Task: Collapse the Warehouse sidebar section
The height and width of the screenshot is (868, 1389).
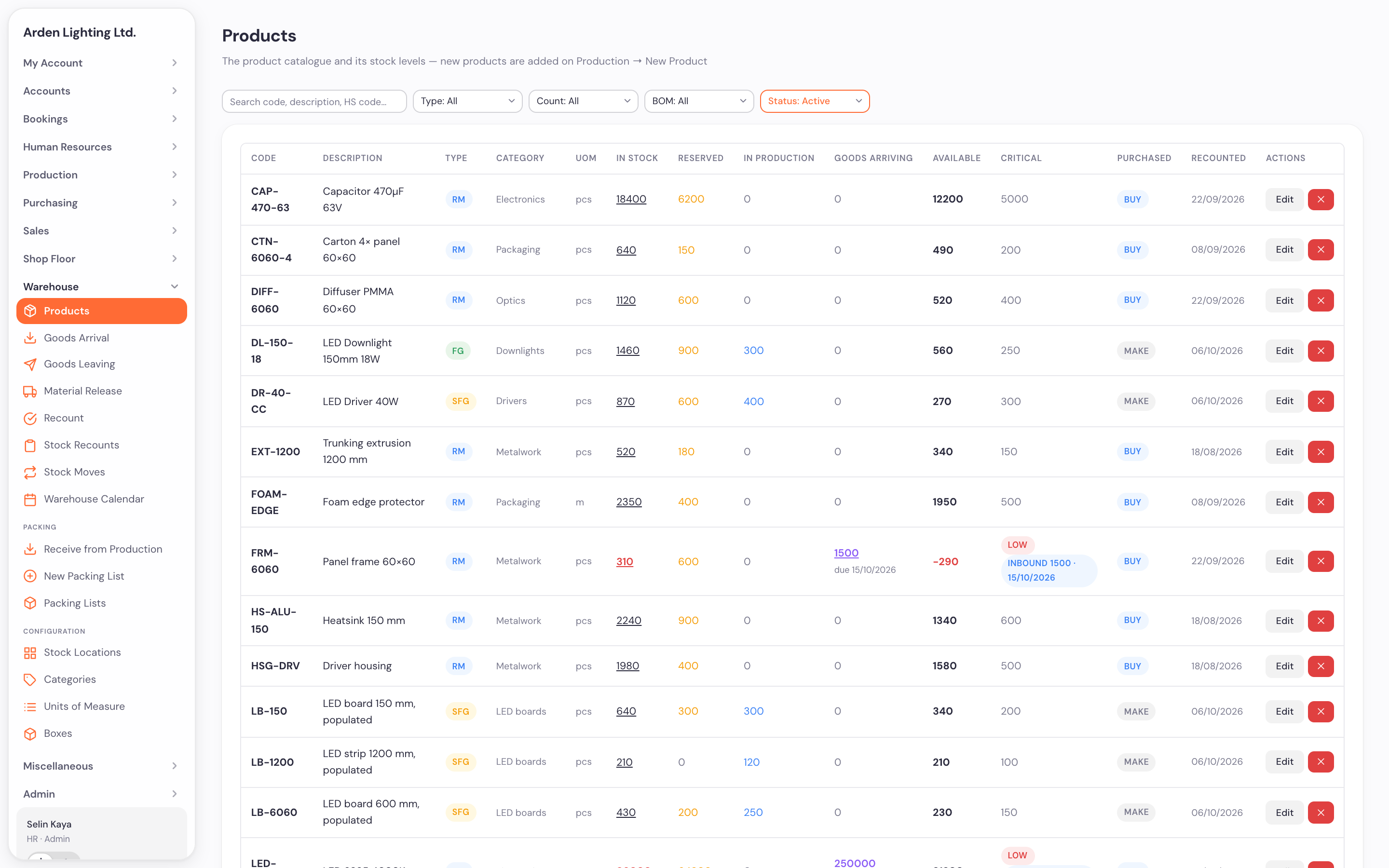Action: click(x=101, y=286)
